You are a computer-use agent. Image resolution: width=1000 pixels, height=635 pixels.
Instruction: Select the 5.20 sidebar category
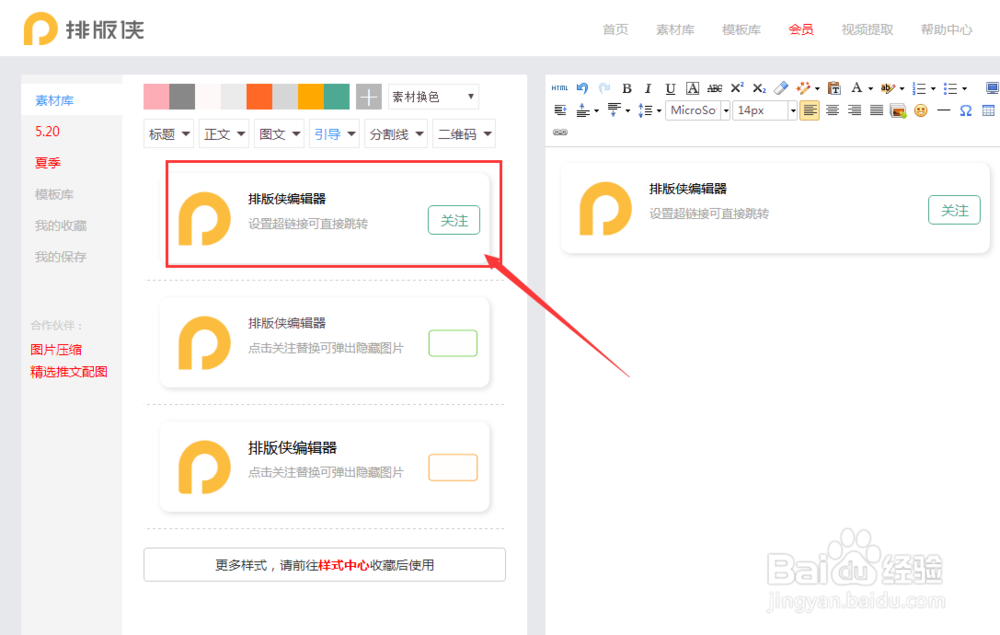click(x=47, y=131)
